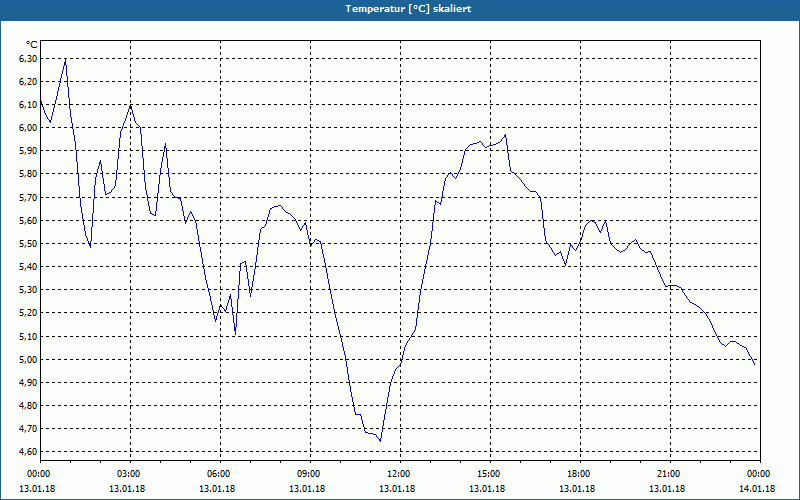Image resolution: width=800 pixels, height=500 pixels.
Task: Click the 5,20 y-axis tick label
Action: 27,313
